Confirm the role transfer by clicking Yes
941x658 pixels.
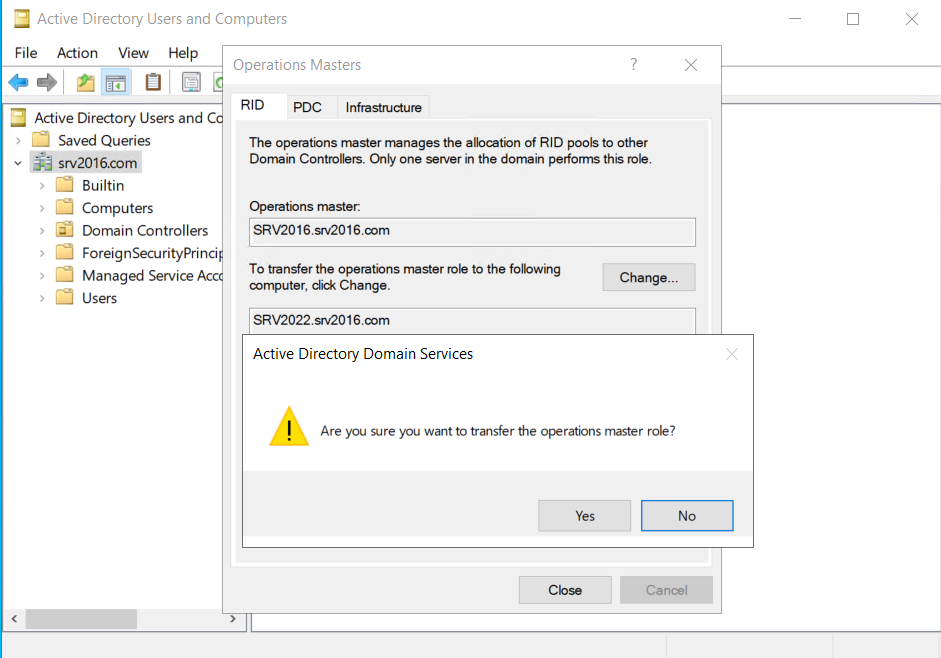pos(585,516)
